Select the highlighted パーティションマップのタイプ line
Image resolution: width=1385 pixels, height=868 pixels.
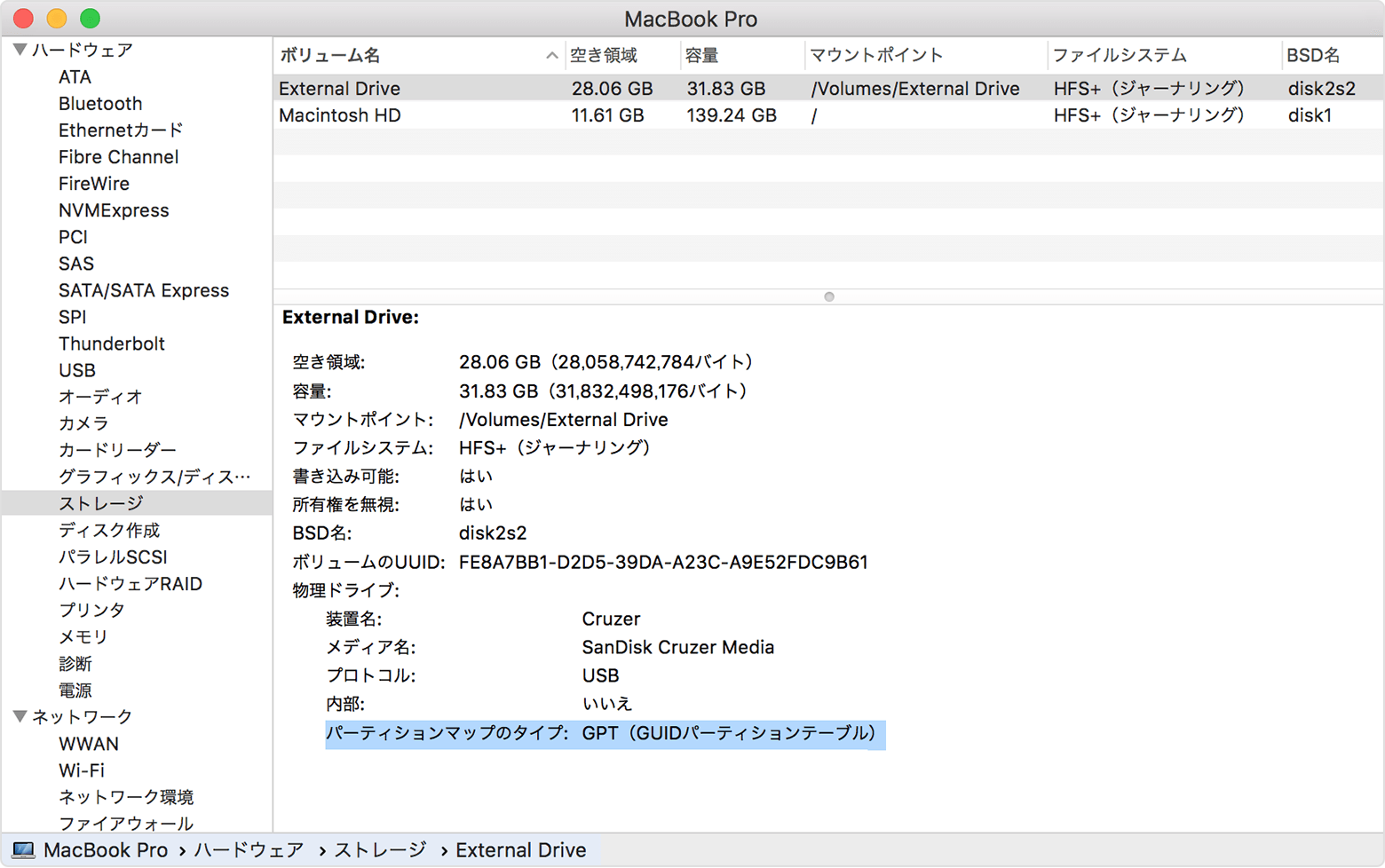(604, 733)
